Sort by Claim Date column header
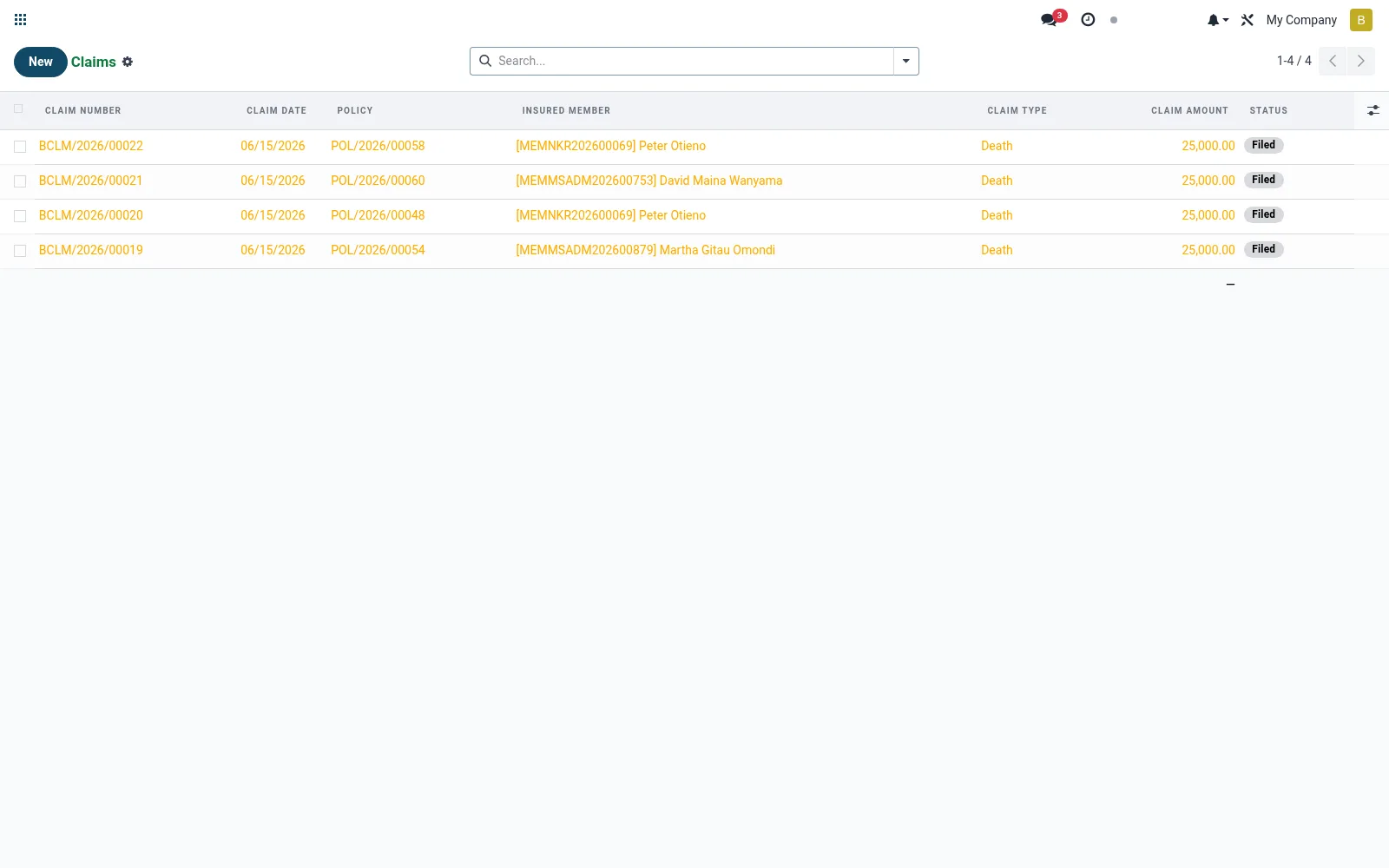The width and height of the screenshot is (1389, 868). click(x=276, y=110)
